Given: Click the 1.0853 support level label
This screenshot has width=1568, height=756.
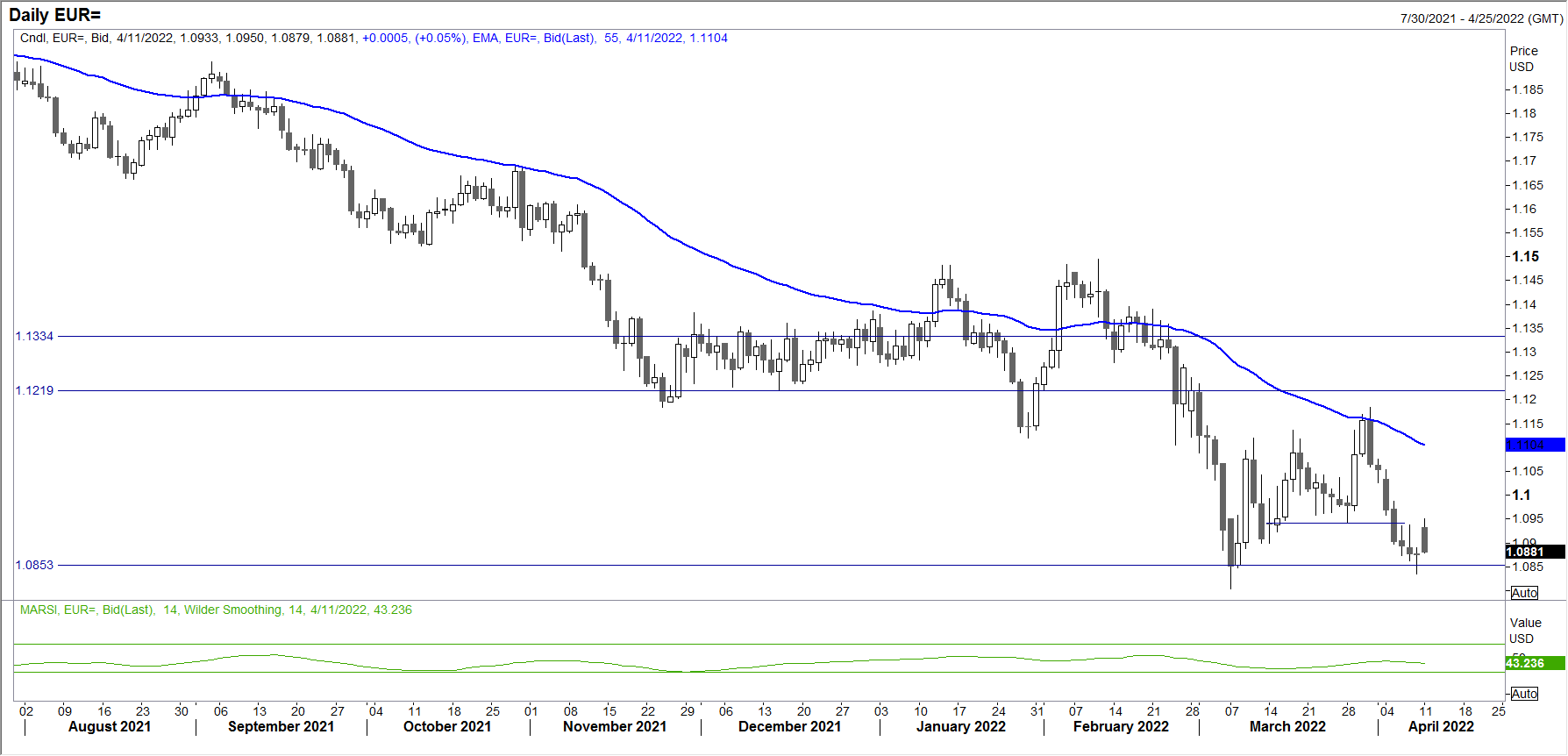Looking at the screenshot, I should tap(34, 565).
